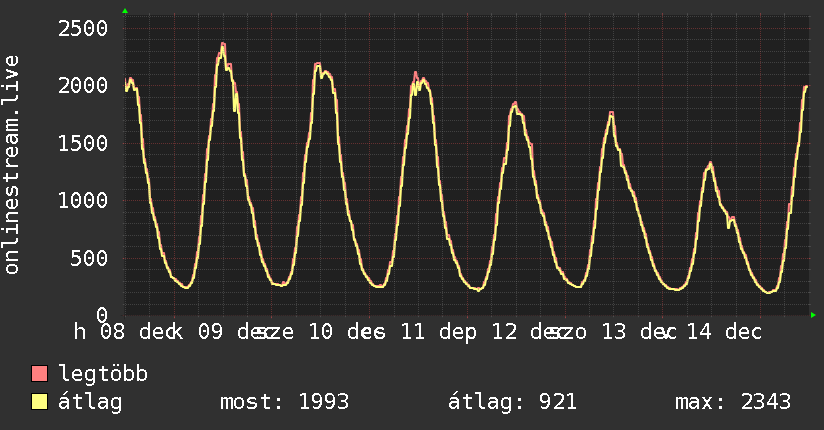Click the '10' date label on x-axis
Viewport: 824px width, 430px height.
click(x=321, y=331)
